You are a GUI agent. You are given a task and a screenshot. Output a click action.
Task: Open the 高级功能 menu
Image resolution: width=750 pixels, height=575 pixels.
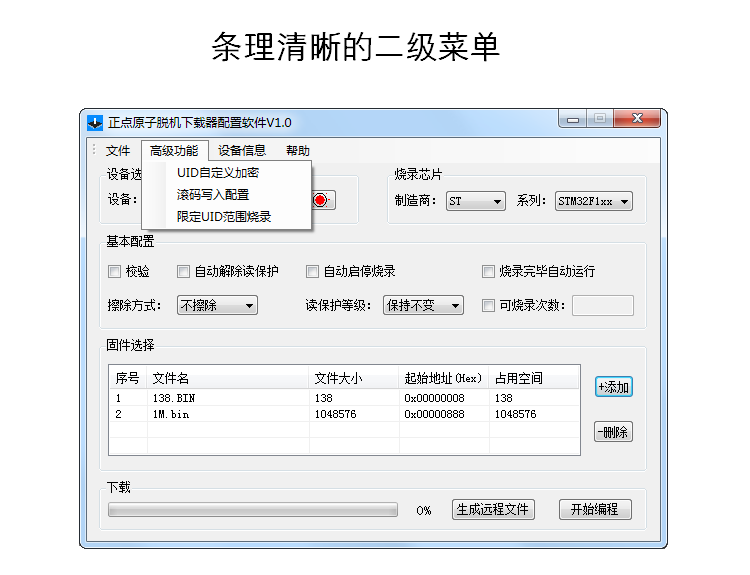(174, 151)
